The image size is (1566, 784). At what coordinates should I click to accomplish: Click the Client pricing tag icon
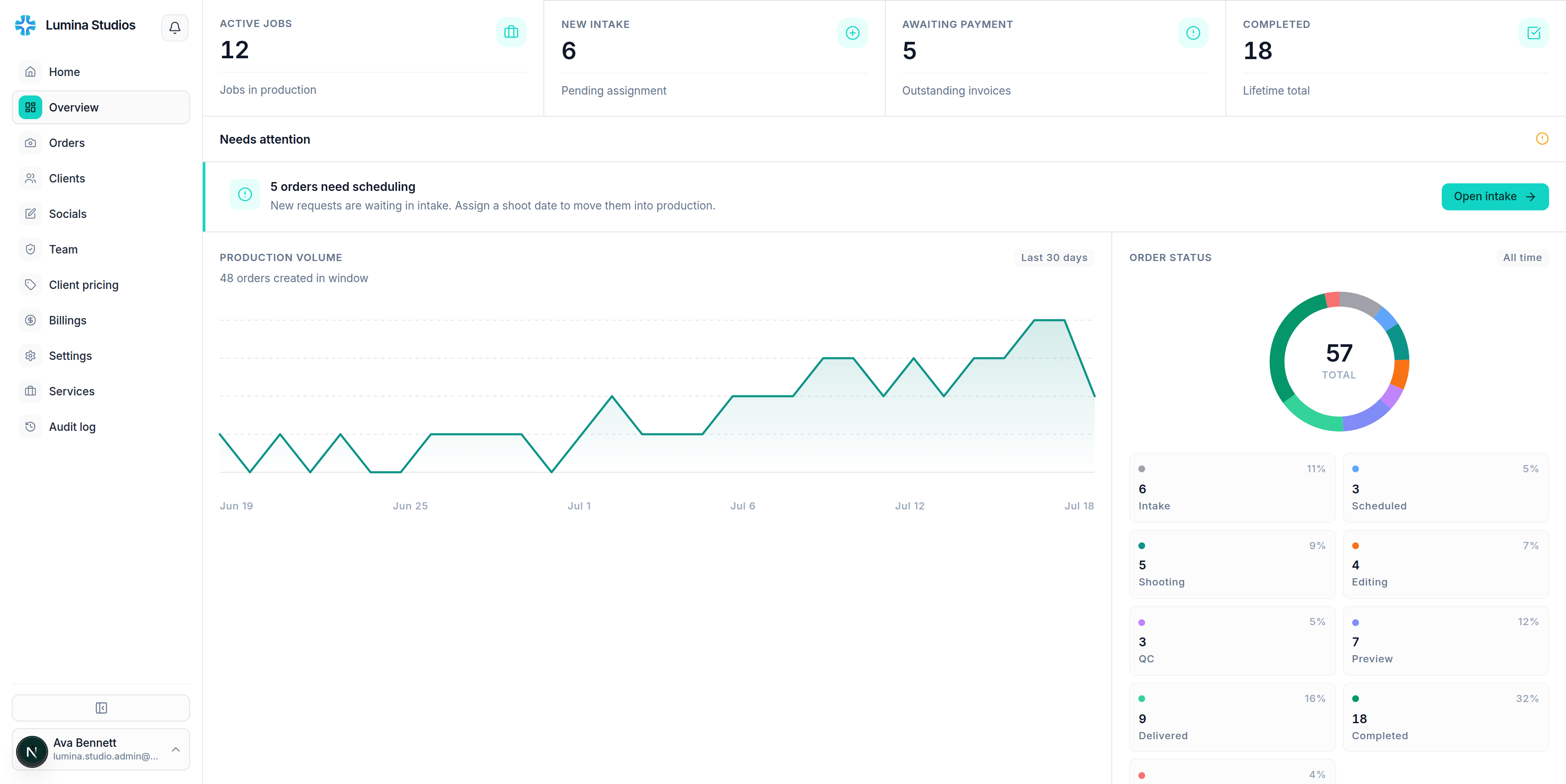click(30, 284)
